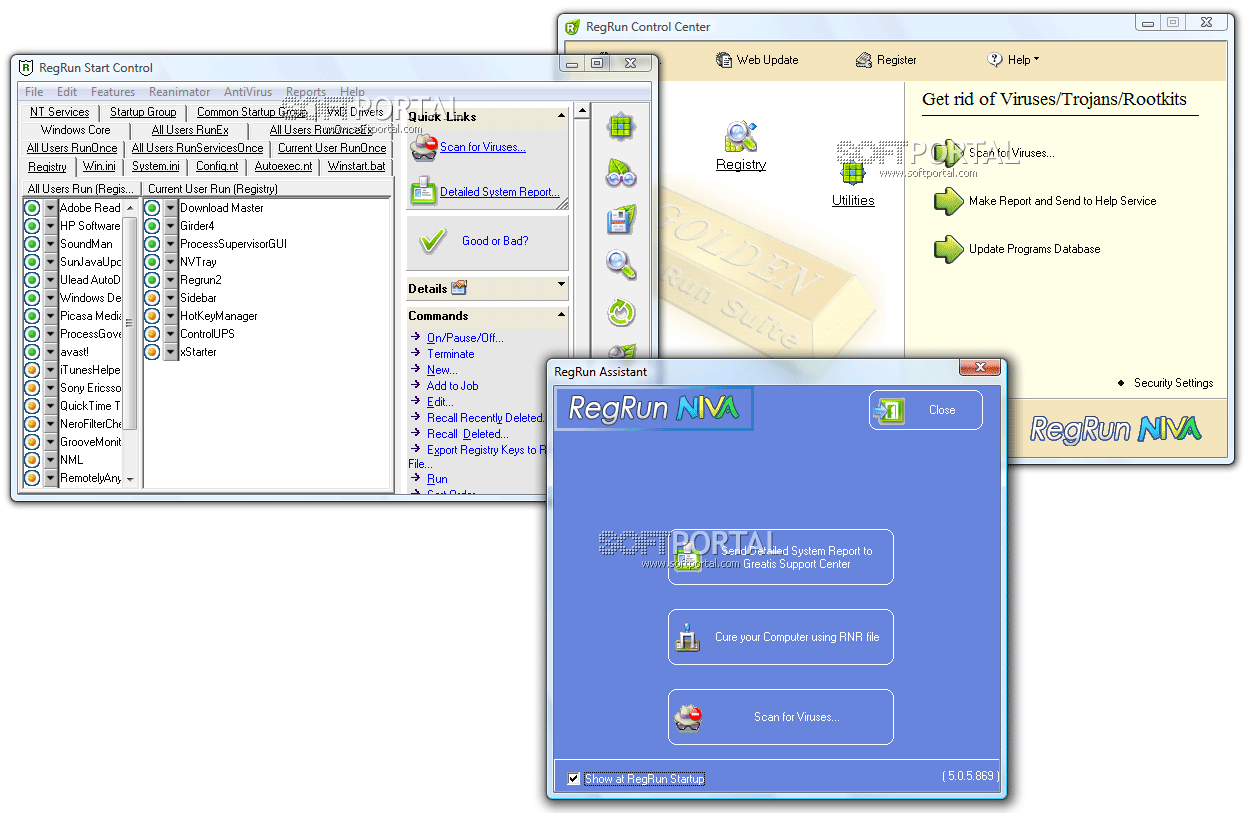Image resolution: width=1244 pixels, height=813 pixels.
Task: Click the Send Detailed System Report icon
Action: click(687, 557)
